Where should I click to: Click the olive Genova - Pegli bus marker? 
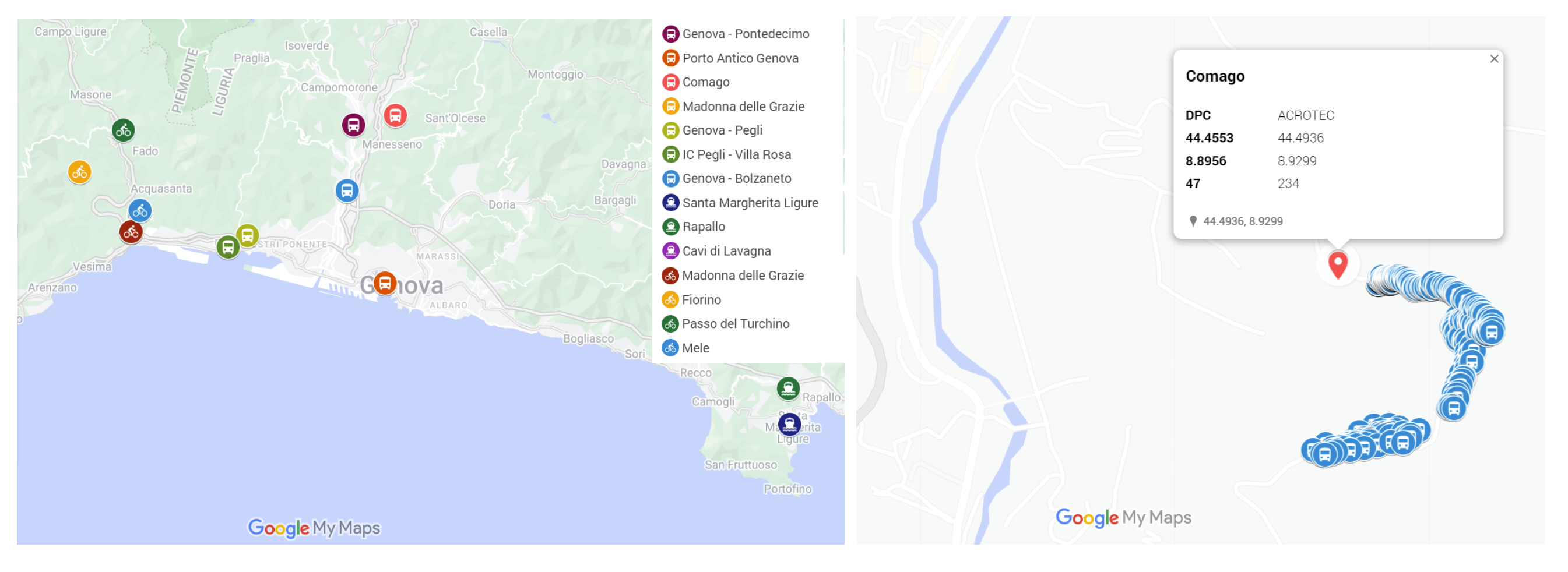247,235
